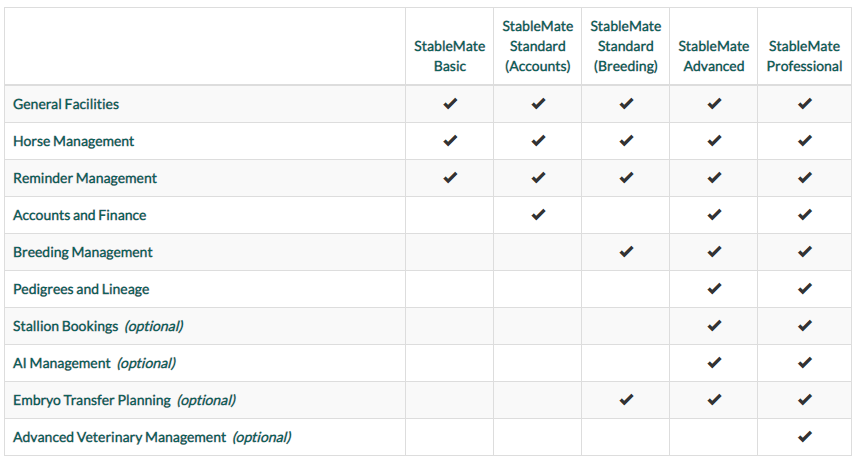Click the General Facilities row label
The width and height of the screenshot is (861, 469).
point(66,104)
